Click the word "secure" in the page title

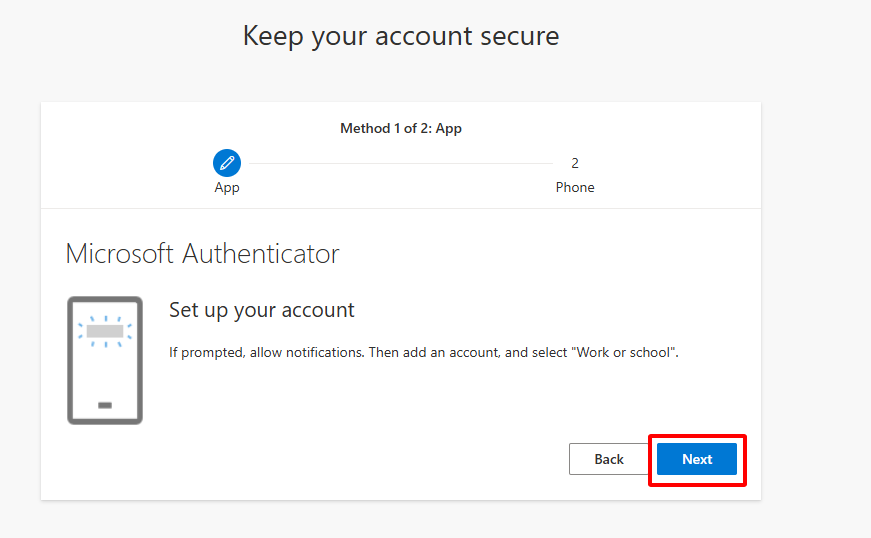[x=518, y=37]
